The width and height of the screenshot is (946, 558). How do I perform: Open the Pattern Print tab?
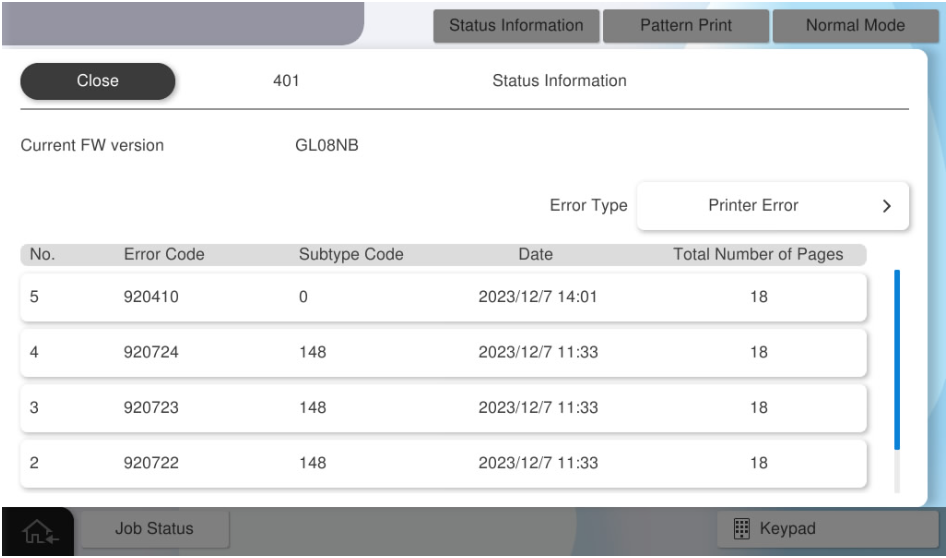[x=684, y=25]
